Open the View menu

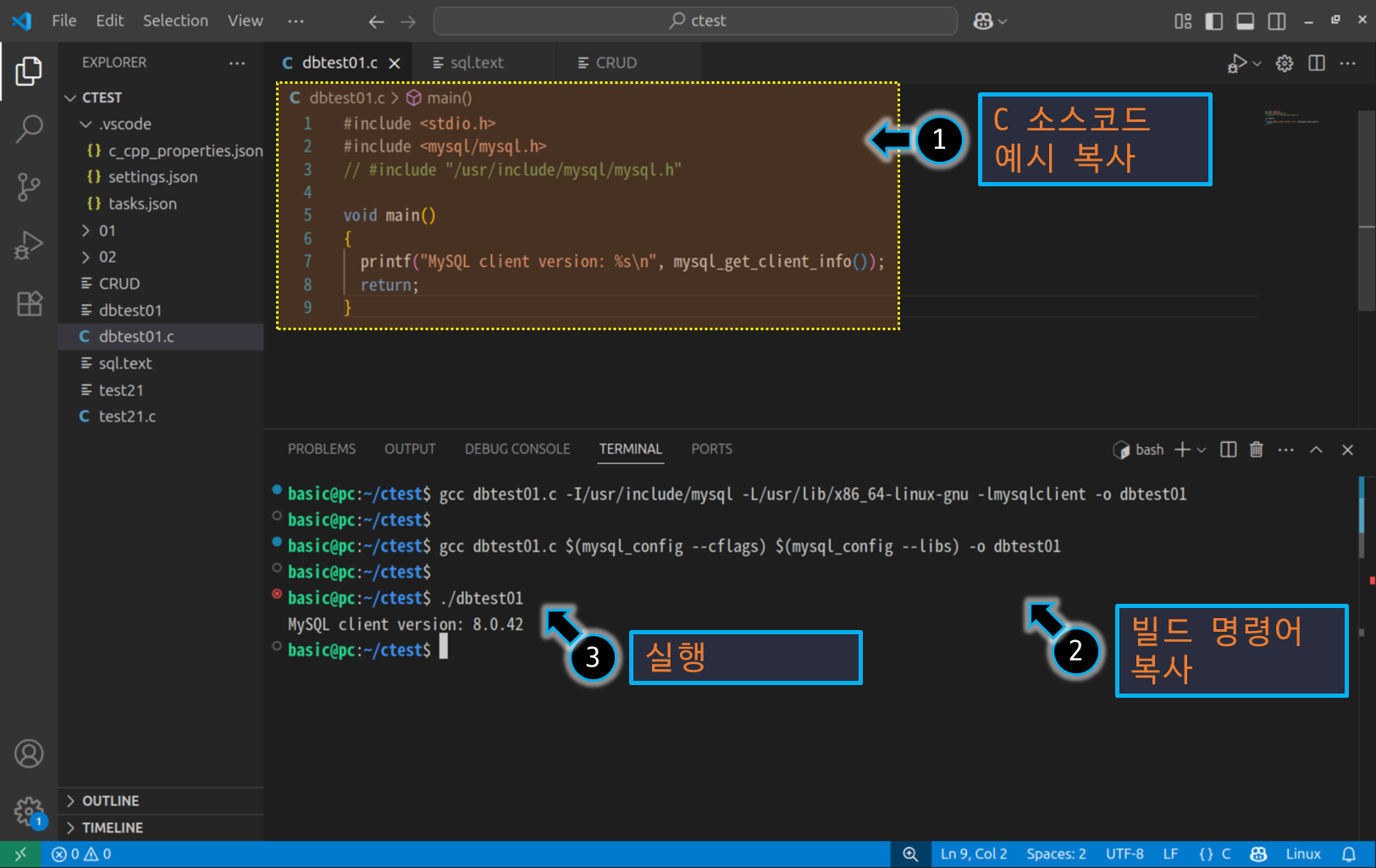point(246,21)
